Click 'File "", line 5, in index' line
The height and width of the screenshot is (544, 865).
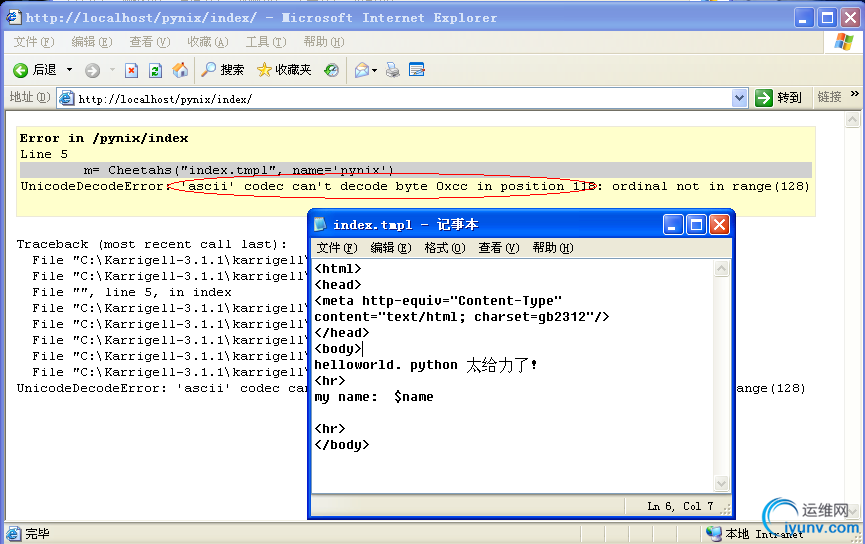[x=132, y=292]
